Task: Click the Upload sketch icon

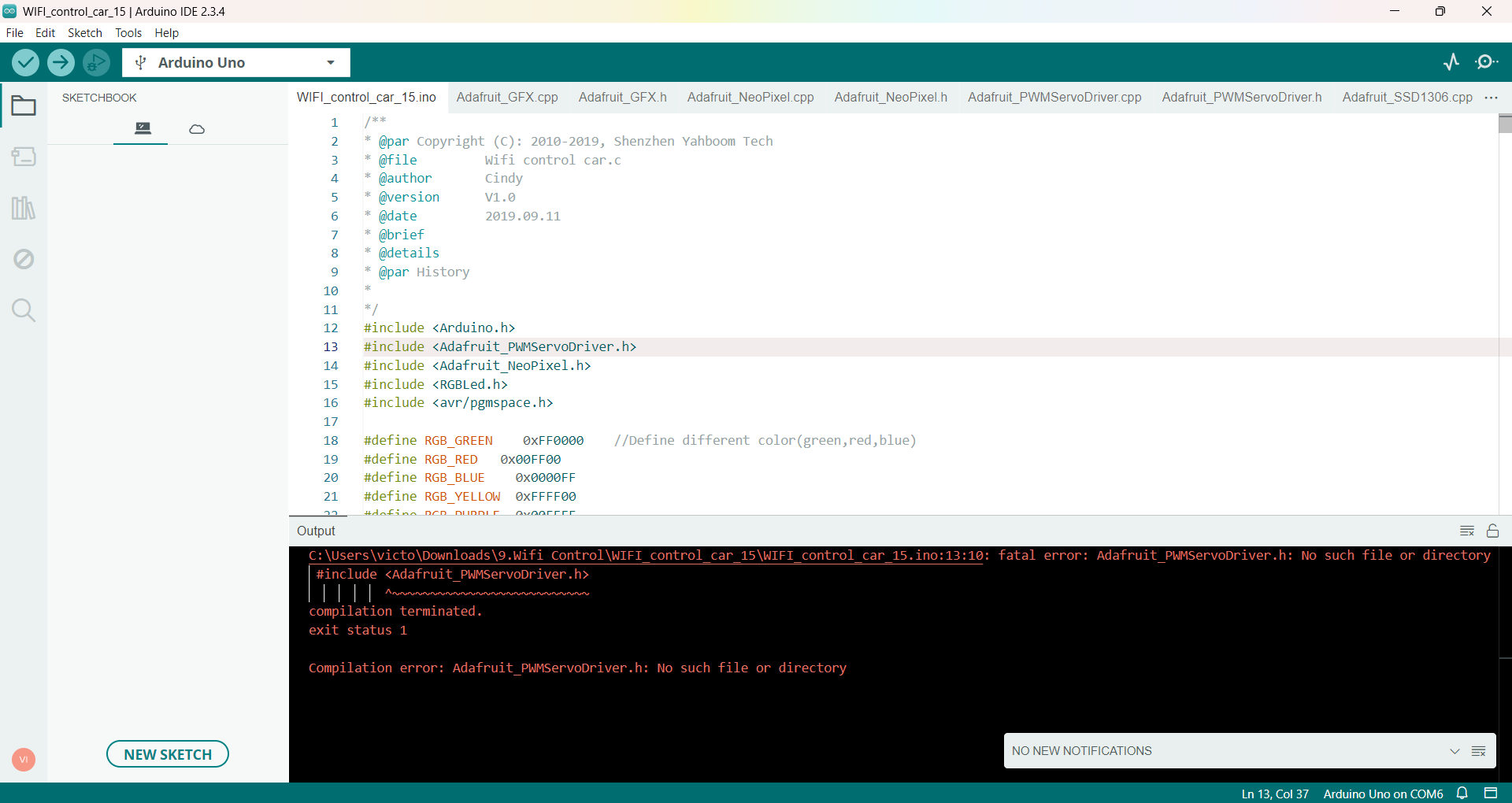Action: (x=61, y=62)
